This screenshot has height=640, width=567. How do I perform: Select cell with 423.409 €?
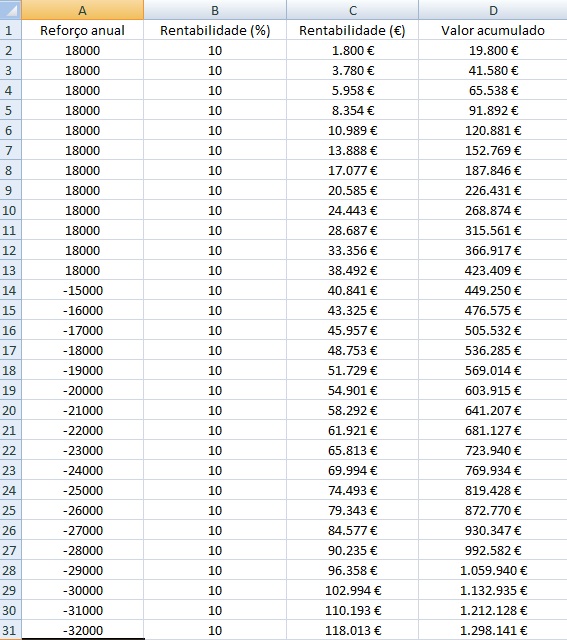click(493, 270)
